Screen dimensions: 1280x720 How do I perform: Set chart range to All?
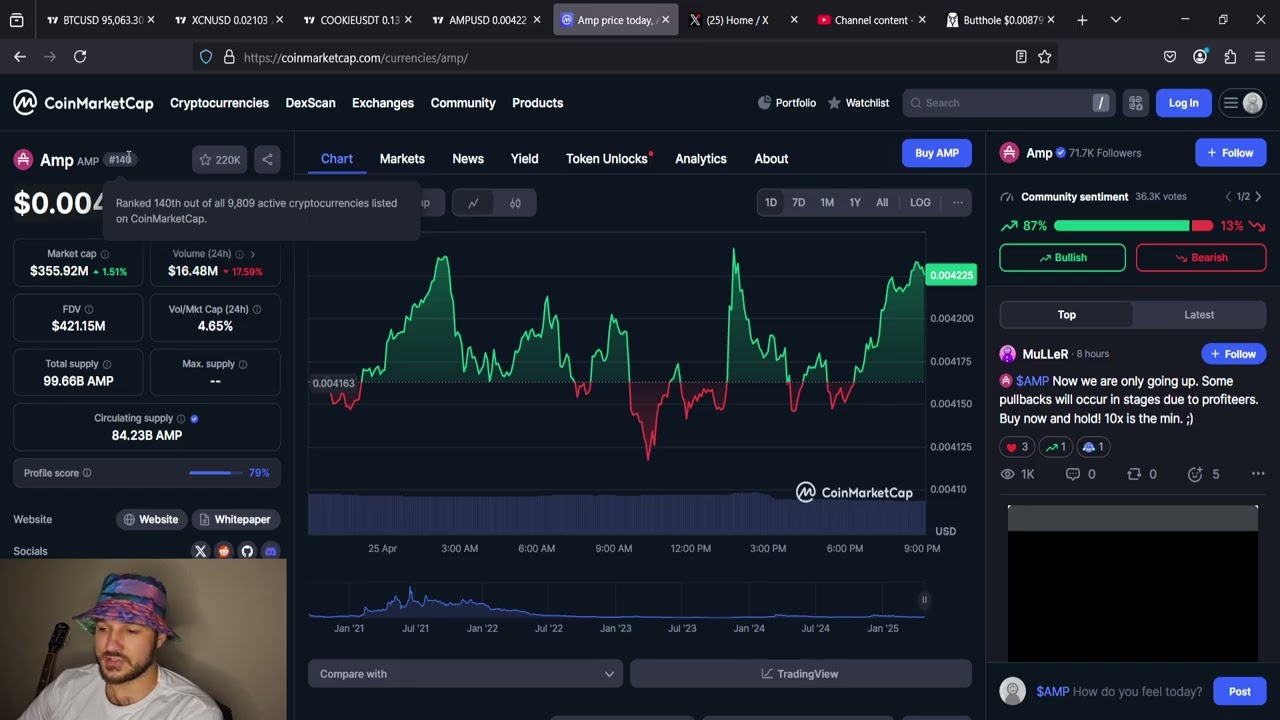(x=882, y=203)
